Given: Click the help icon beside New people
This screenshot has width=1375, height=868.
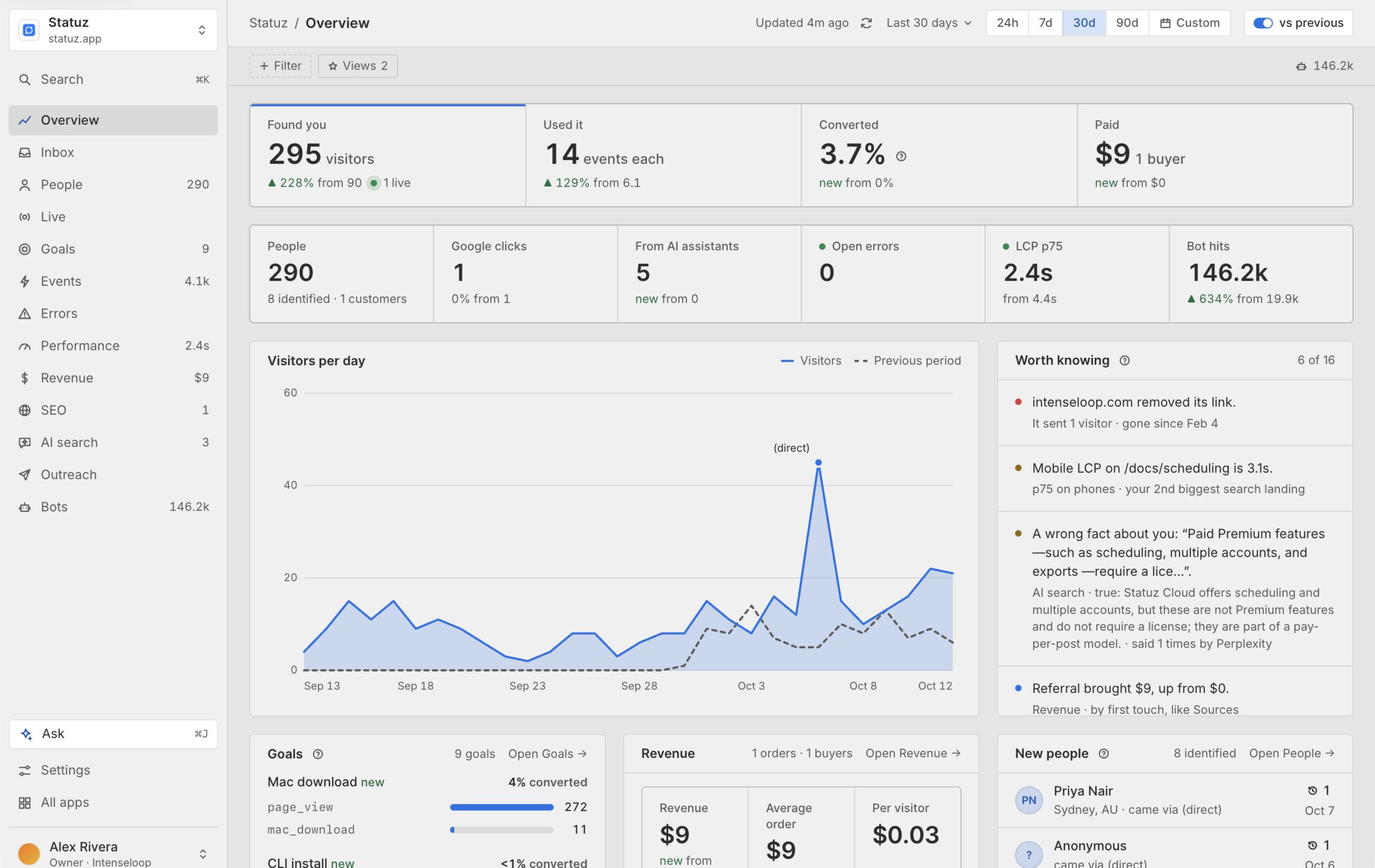Looking at the screenshot, I should coord(1104,754).
